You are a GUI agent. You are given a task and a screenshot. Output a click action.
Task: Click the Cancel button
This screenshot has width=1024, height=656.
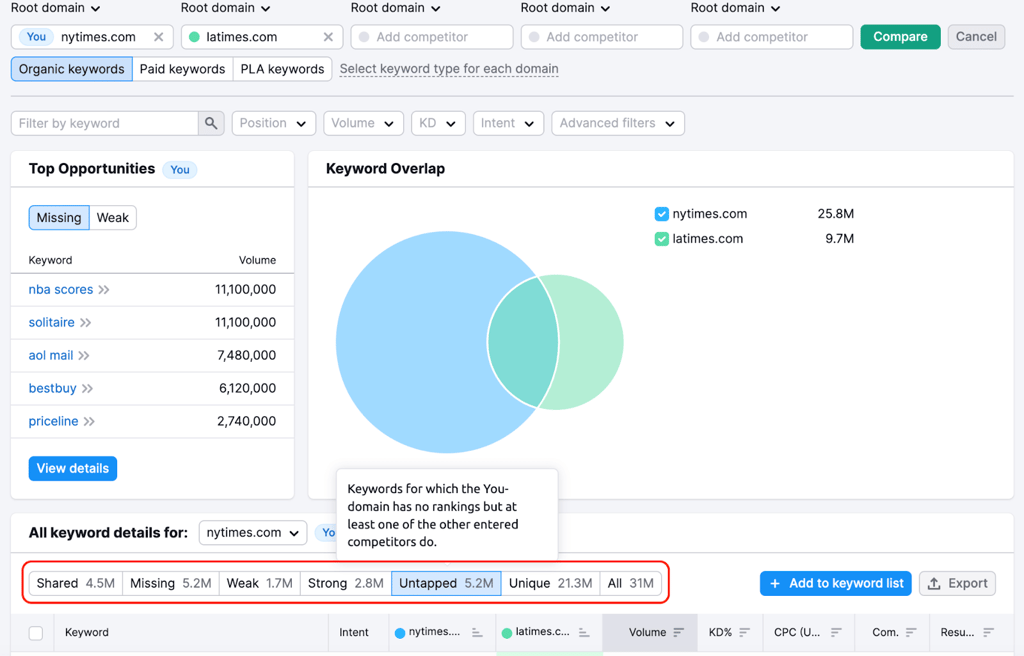976,37
